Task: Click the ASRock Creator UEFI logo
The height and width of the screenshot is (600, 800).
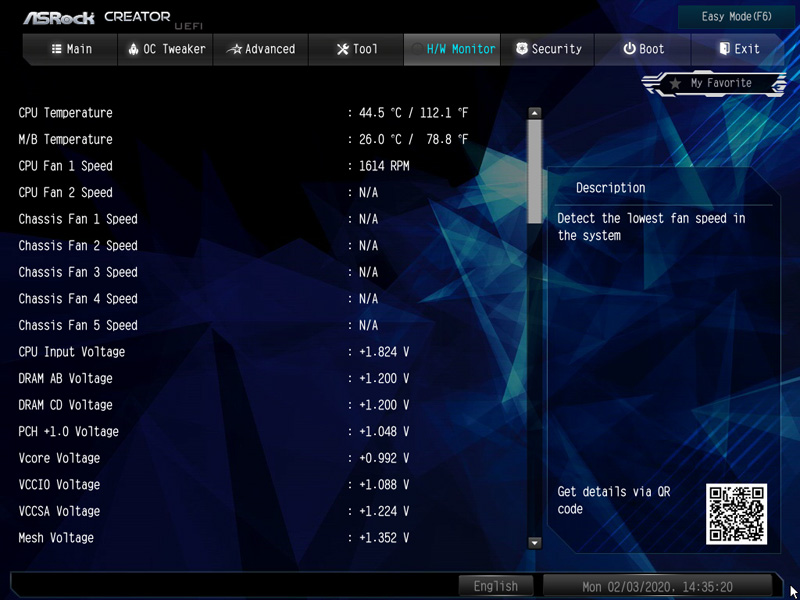Action: [112, 18]
